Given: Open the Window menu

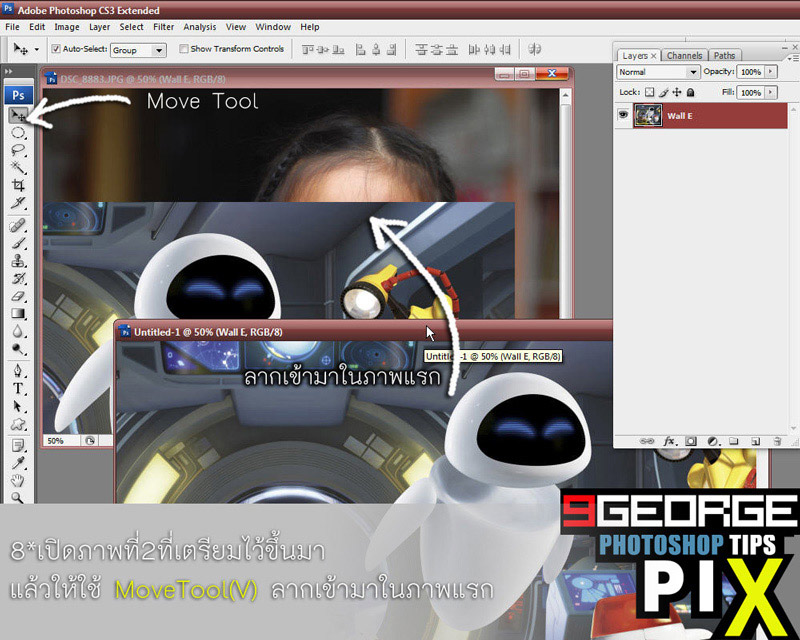Looking at the screenshot, I should tap(273, 27).
